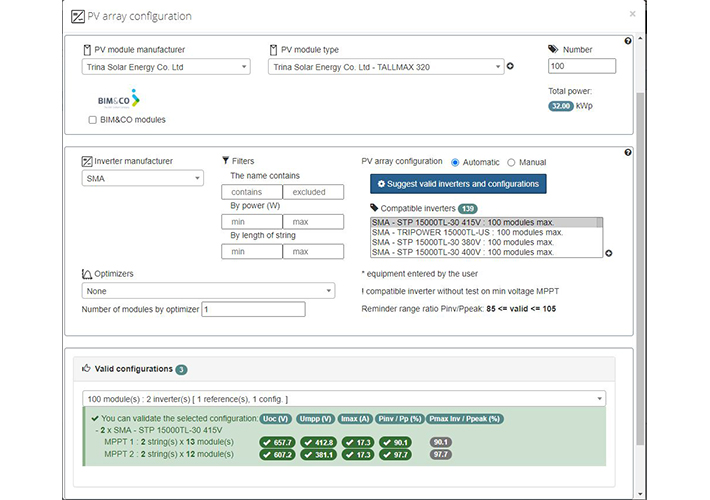Click the Filters funnel icon
The width and height of the screenshot is (710, 500).
click(225, 160)
